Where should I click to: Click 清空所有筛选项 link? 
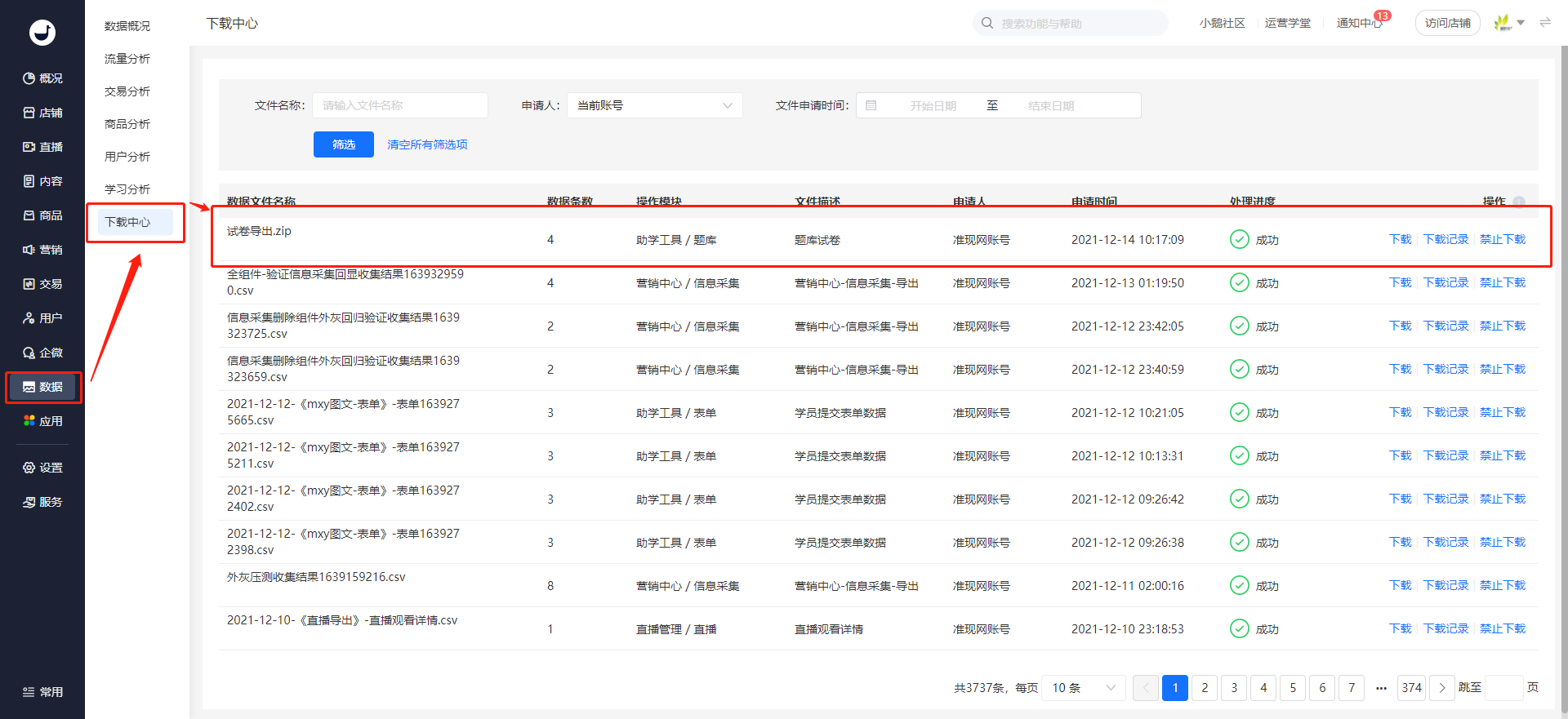tap(427, 144)
